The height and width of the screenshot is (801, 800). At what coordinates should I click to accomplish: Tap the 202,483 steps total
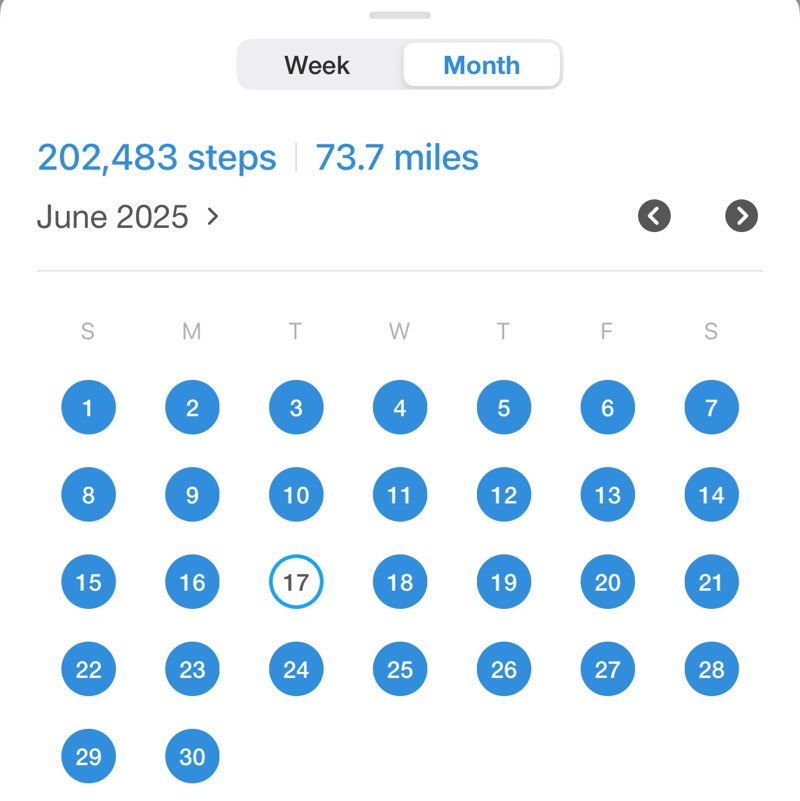(156, 158)
